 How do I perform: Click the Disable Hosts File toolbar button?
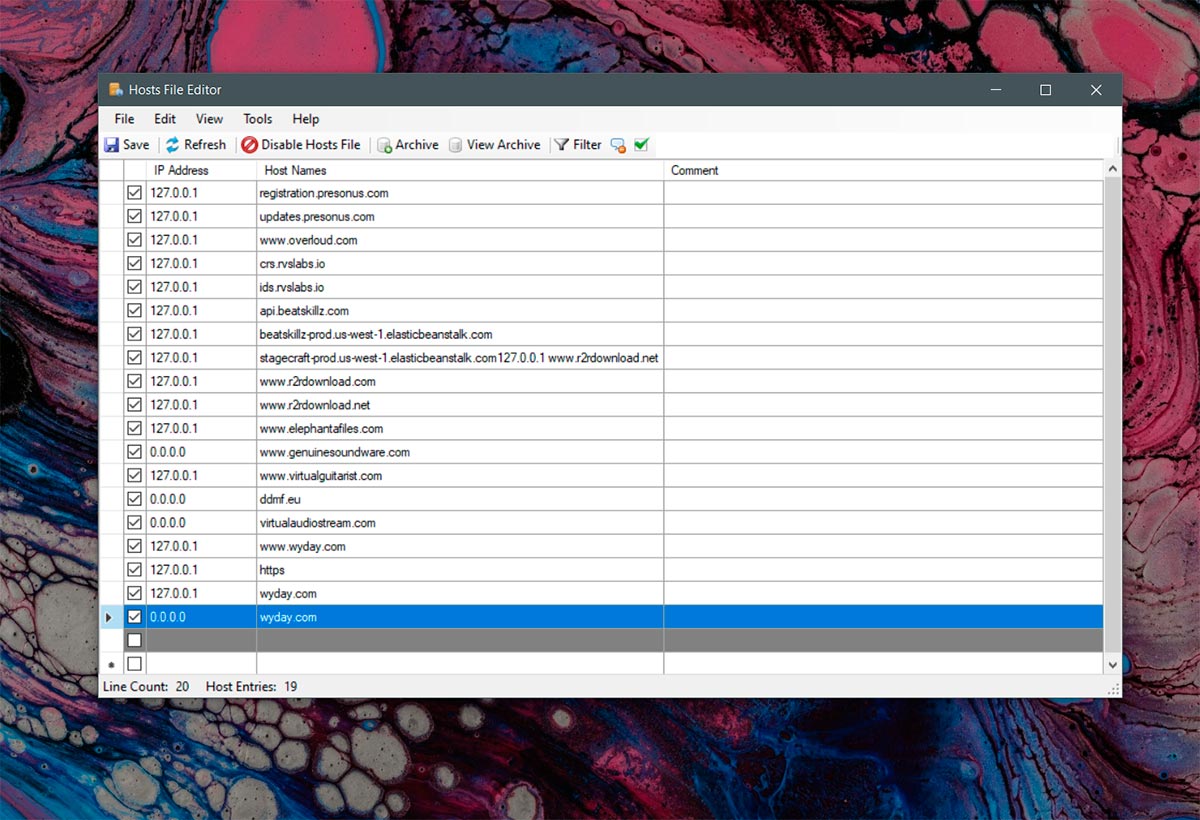[301, 145]
